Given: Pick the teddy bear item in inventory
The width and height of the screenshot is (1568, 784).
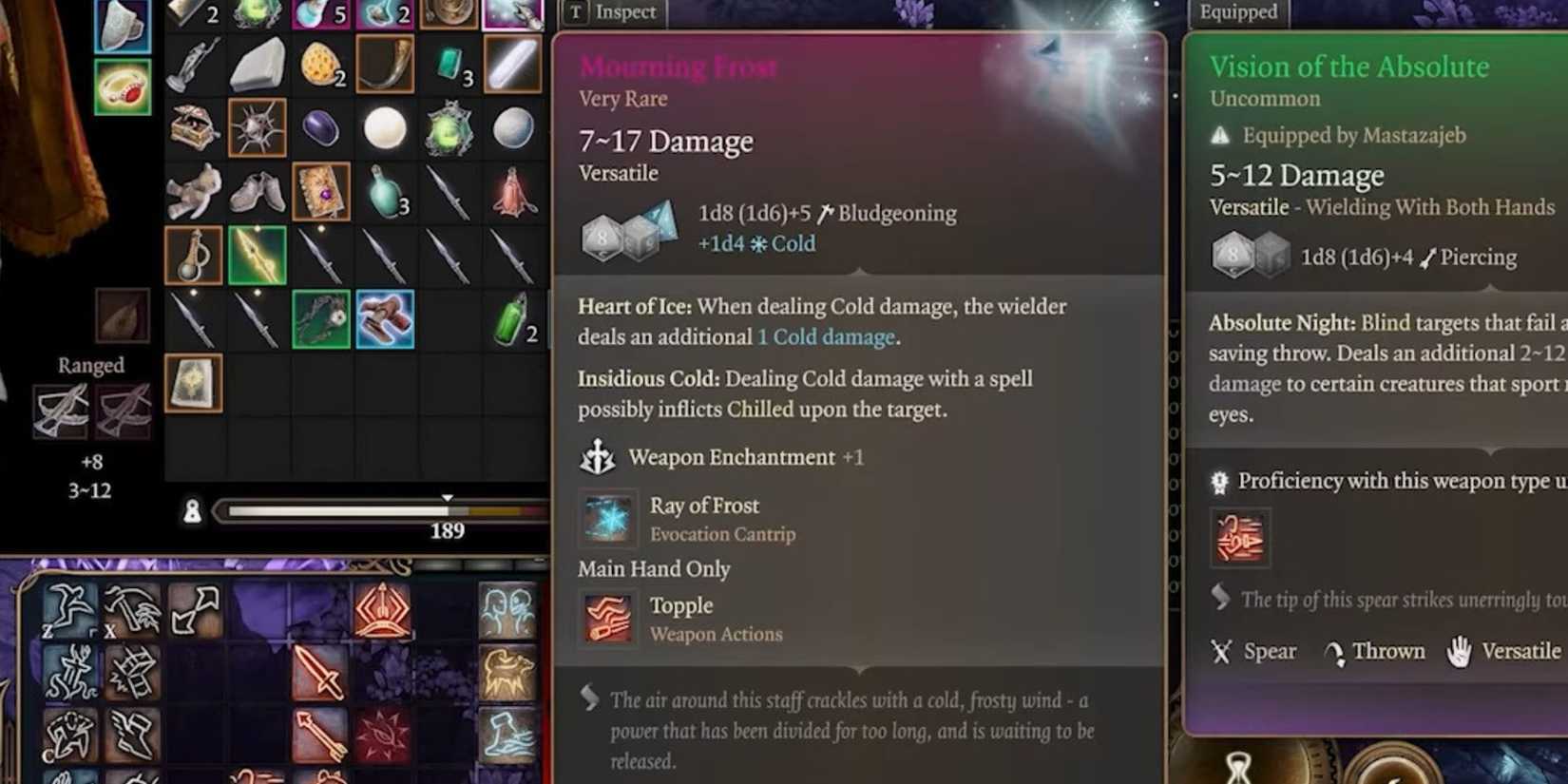Looking at the screenshot, I should [x=194, y=191].
